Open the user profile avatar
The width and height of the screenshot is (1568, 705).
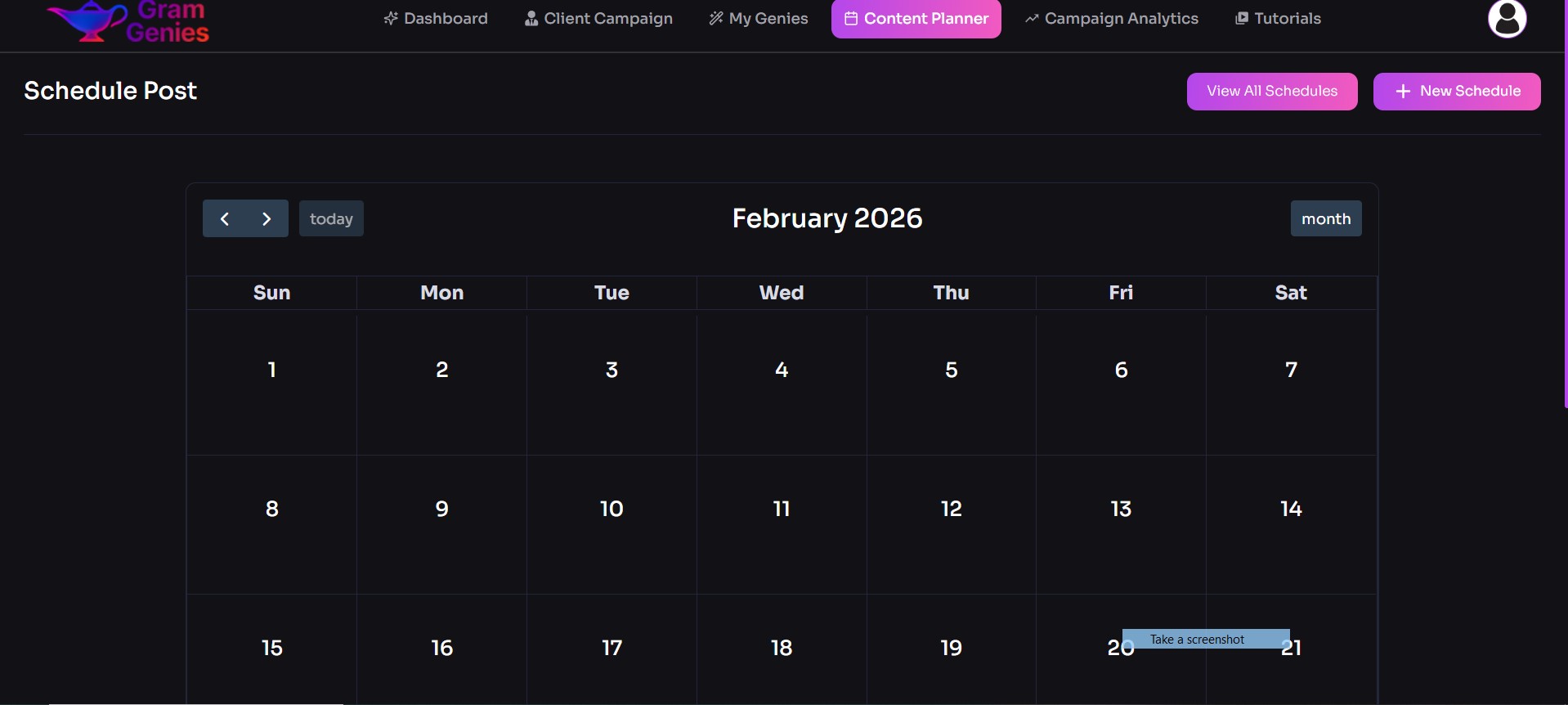coord(1507,19)
